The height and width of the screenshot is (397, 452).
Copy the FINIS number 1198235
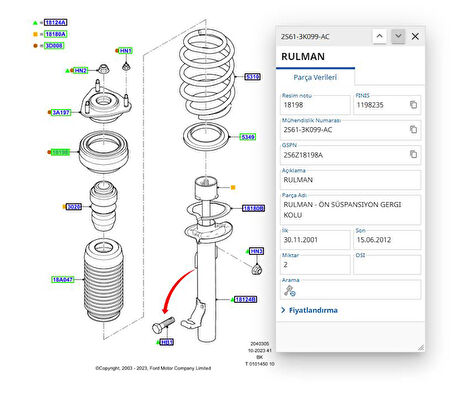[x=413, y=105]
